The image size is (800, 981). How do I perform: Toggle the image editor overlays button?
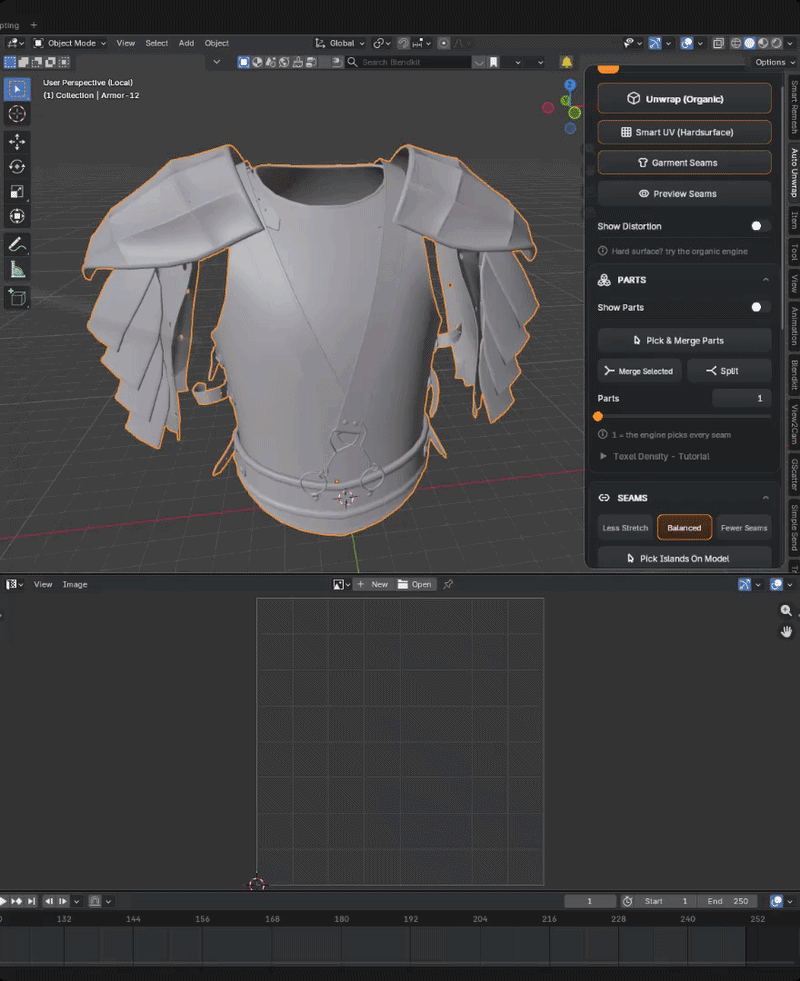[776, 584]
